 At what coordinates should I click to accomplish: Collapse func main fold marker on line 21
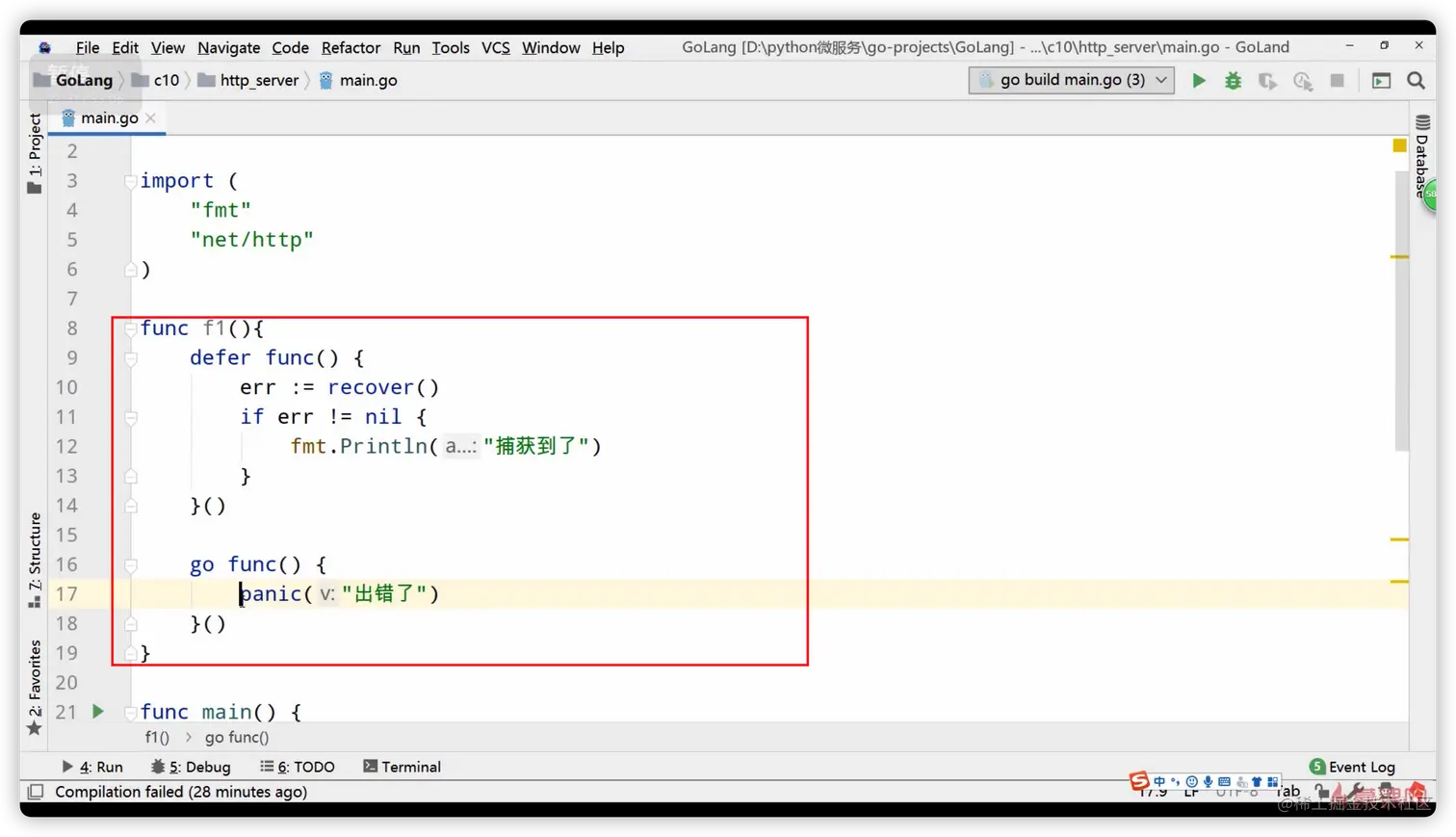click(130, 713)
